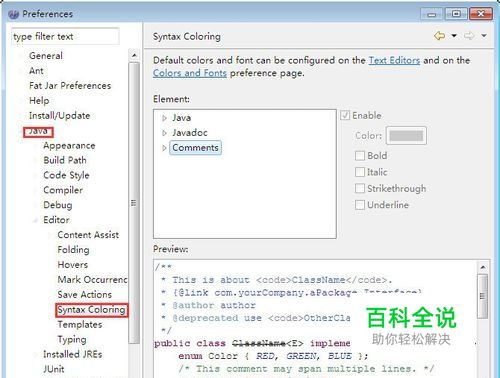Screen dimensions: 500x378
Task: Select Code Style under Java
Action: pyautogui.click(x=66, y=175)
